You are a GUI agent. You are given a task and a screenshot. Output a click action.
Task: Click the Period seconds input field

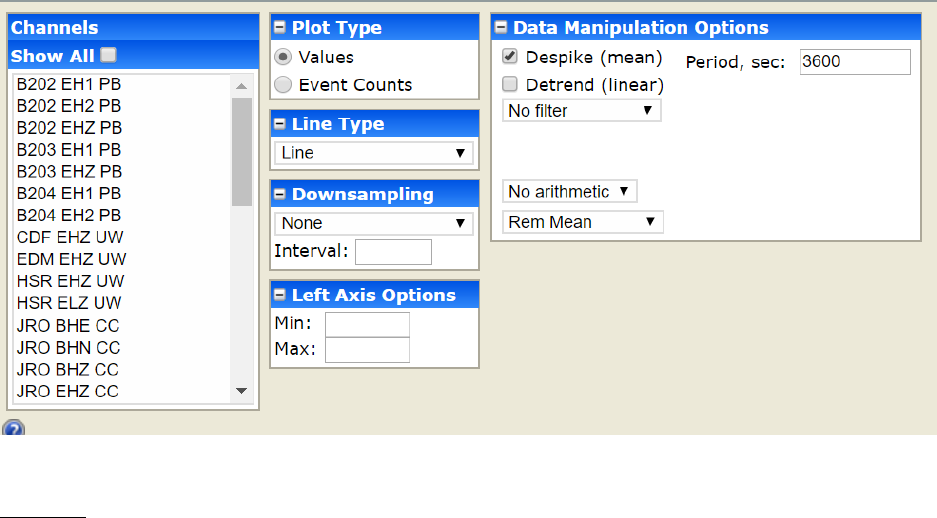[855, 62]
